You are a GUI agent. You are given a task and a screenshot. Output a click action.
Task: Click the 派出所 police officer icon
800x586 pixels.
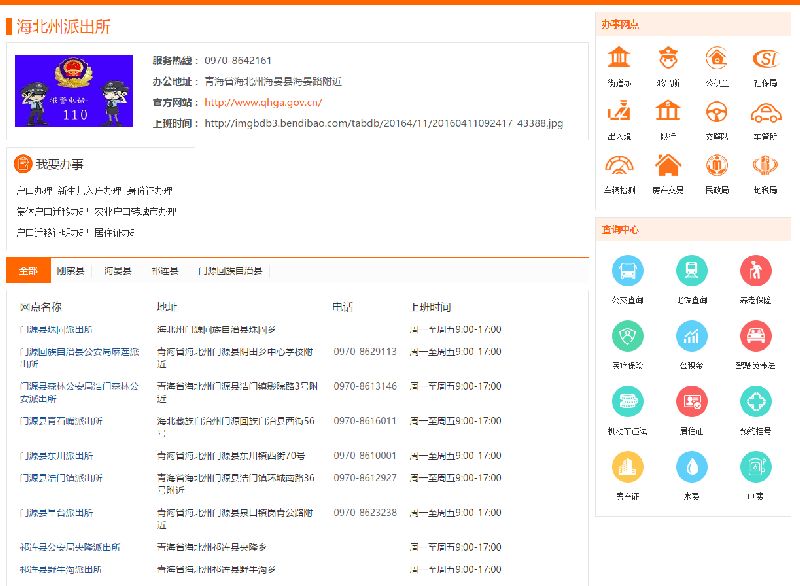click(x=667, y=58)
